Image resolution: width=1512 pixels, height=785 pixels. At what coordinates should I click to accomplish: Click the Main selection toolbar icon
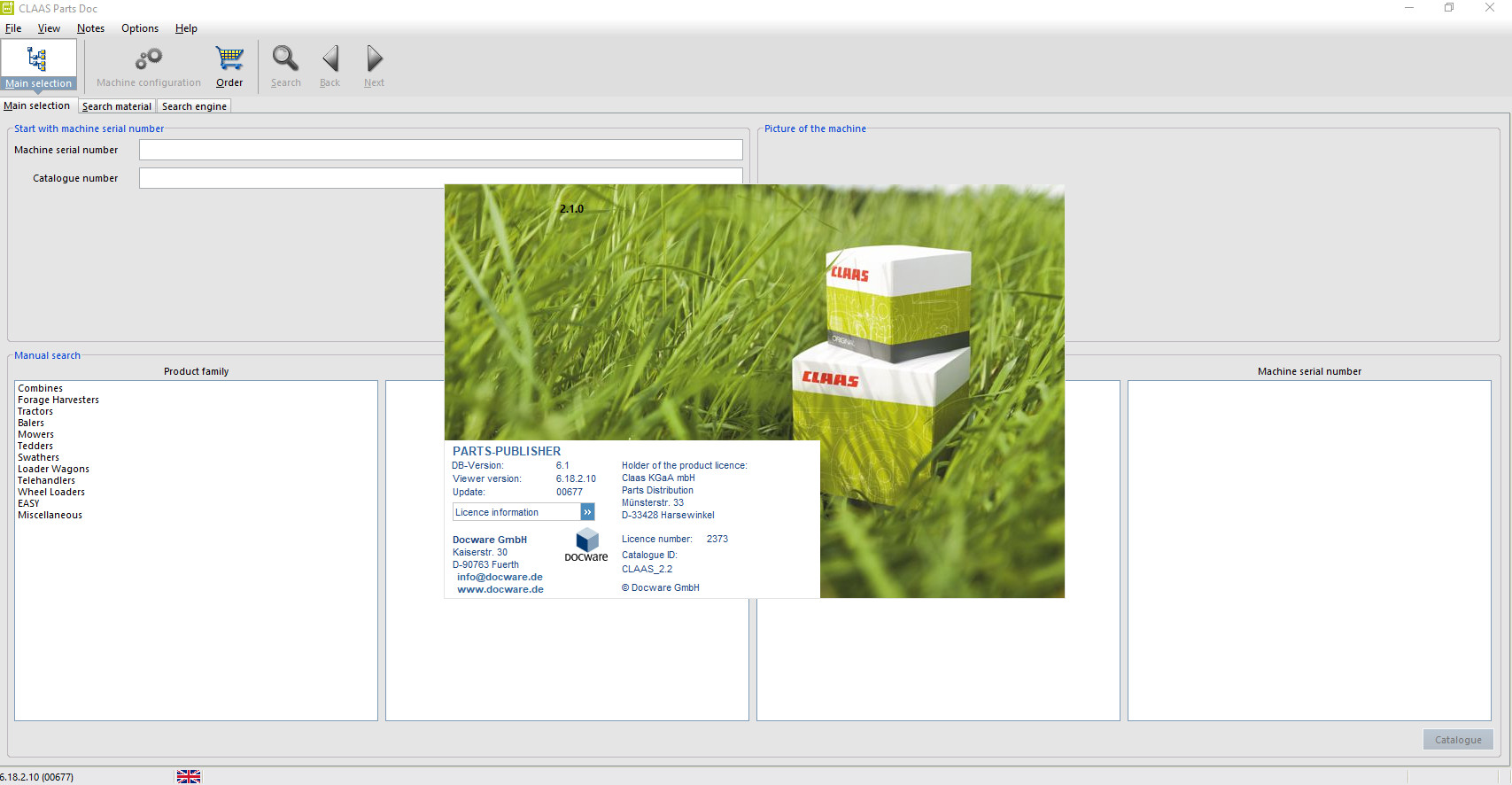38,65
